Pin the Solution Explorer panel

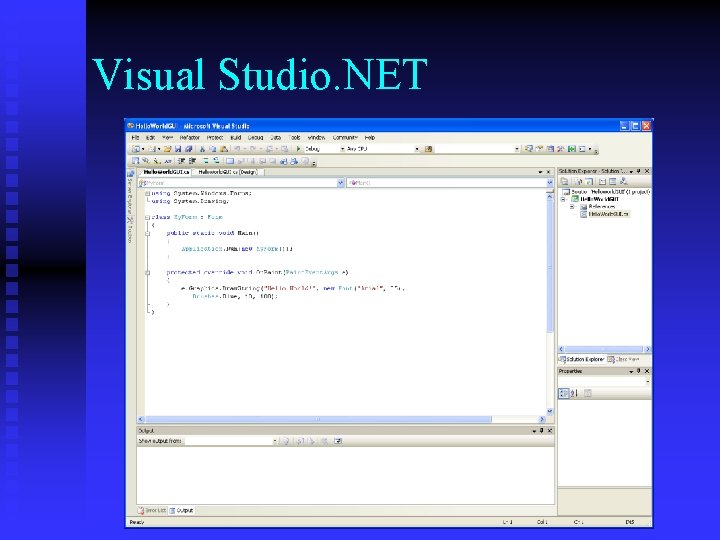pyautogui.click(x=638, y=171)
